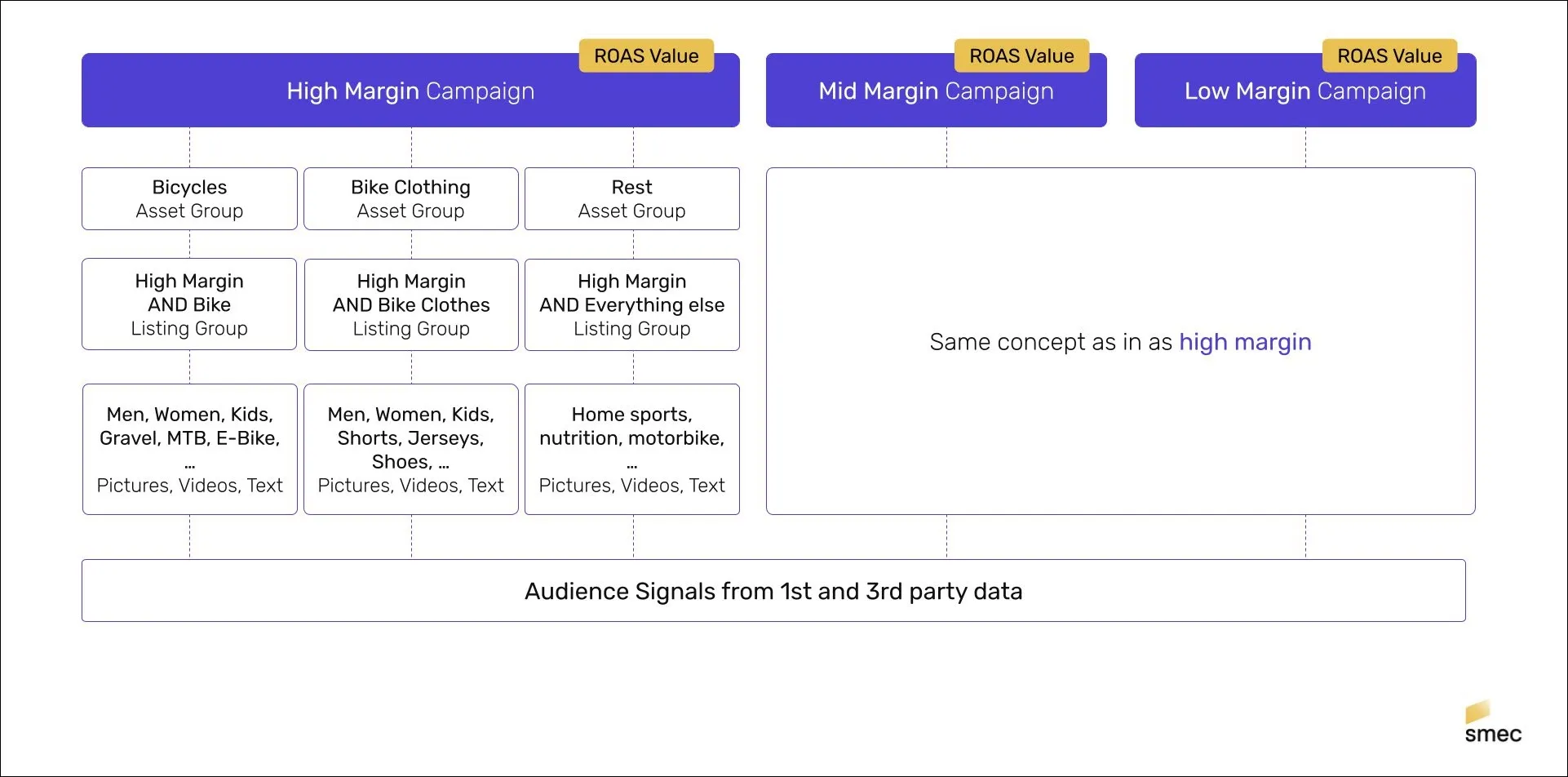This screenshot has width=1568, height=777.
Task: Click the smec logo icon
Action: (1477, 711)
